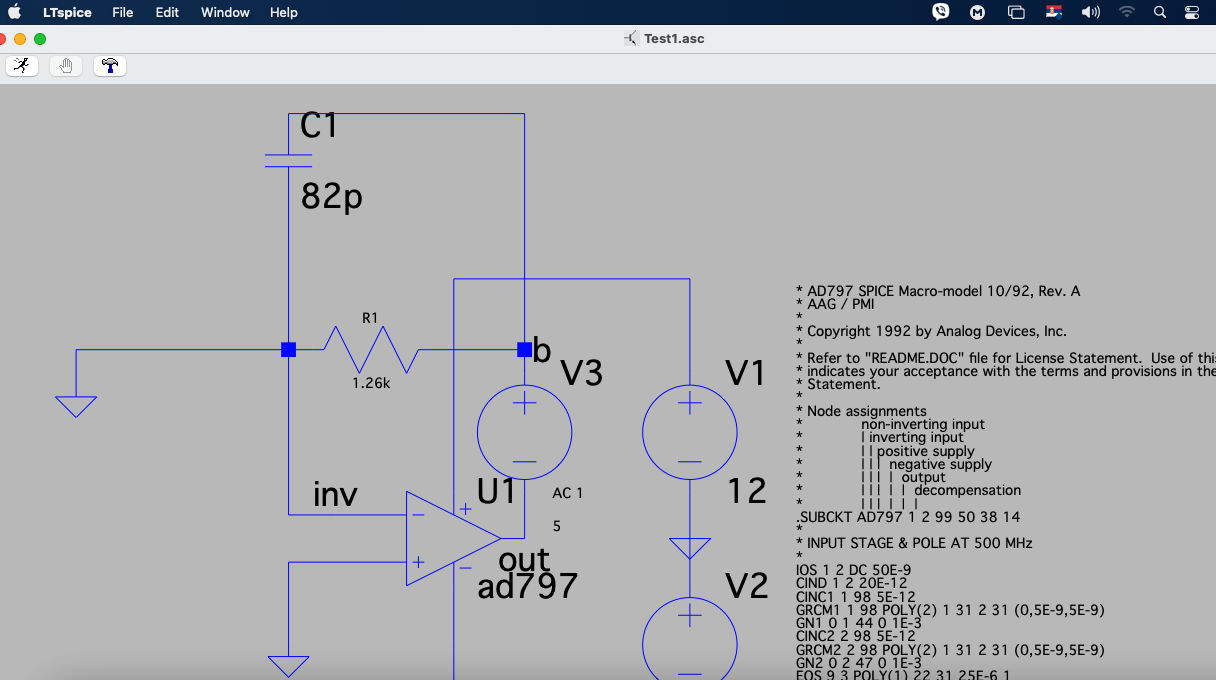Click the ad797 model name label
1216x680 pixels.
(x=527, y=586)
